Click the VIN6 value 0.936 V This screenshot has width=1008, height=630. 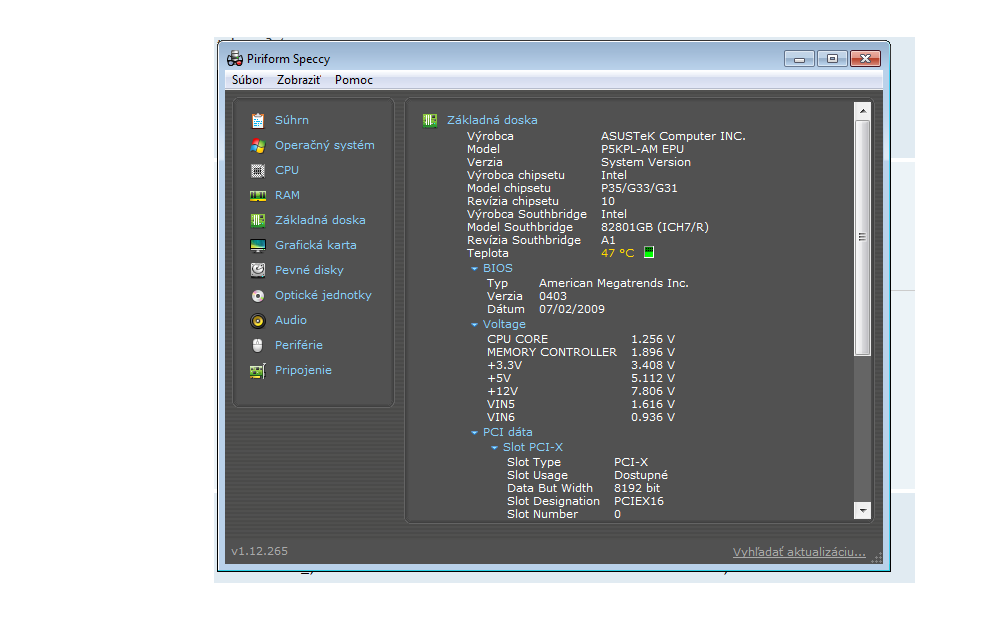(652, 417)
